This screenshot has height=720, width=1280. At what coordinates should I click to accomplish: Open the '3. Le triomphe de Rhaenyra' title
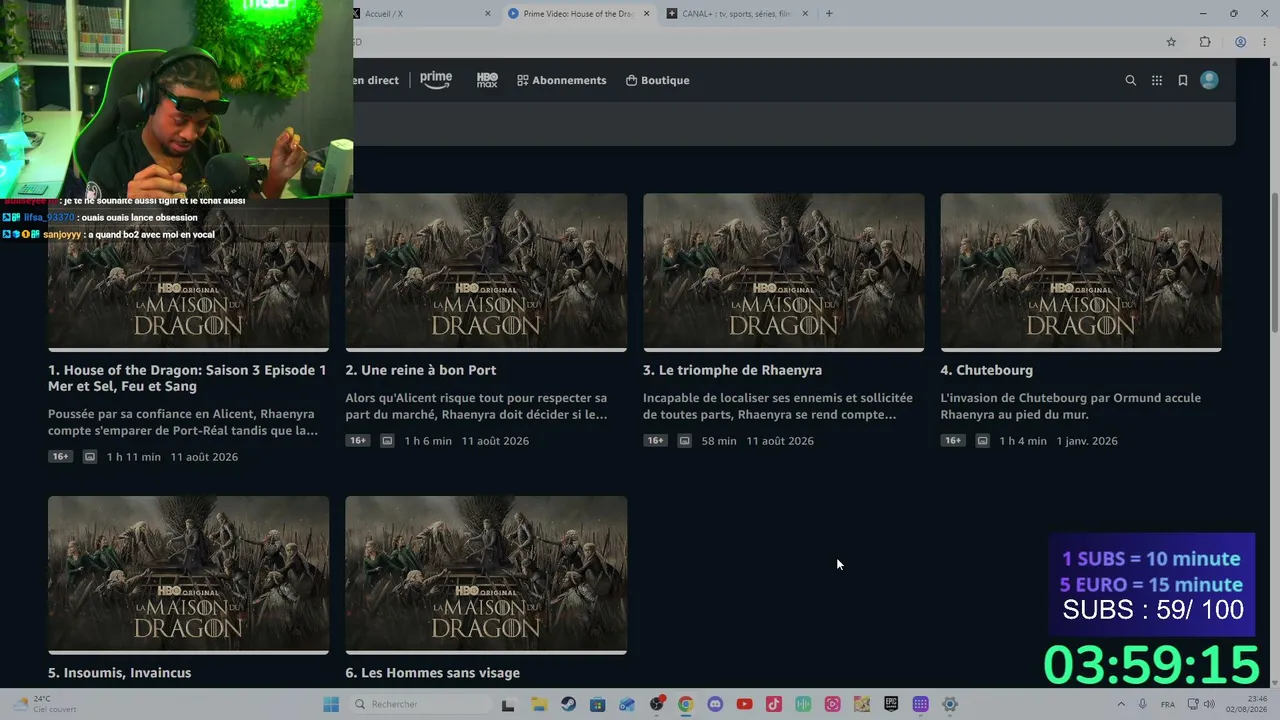point(732,370)
